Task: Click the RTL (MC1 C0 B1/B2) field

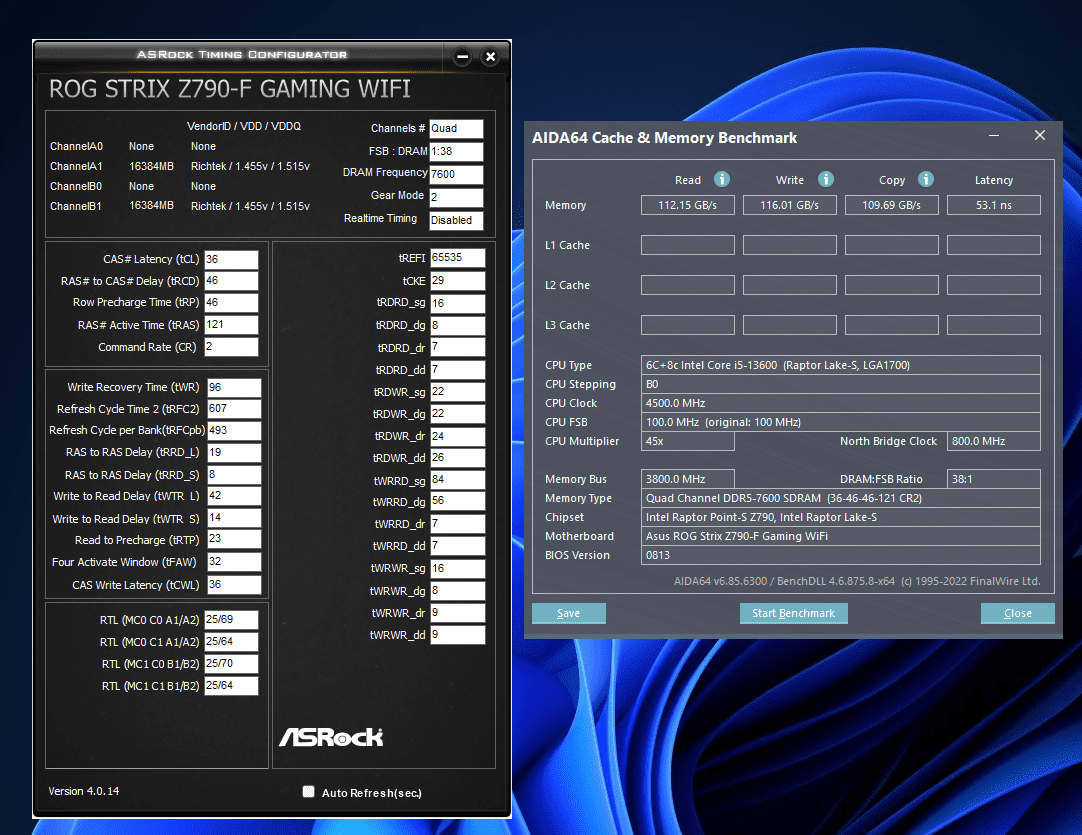Action: point(231,664)
